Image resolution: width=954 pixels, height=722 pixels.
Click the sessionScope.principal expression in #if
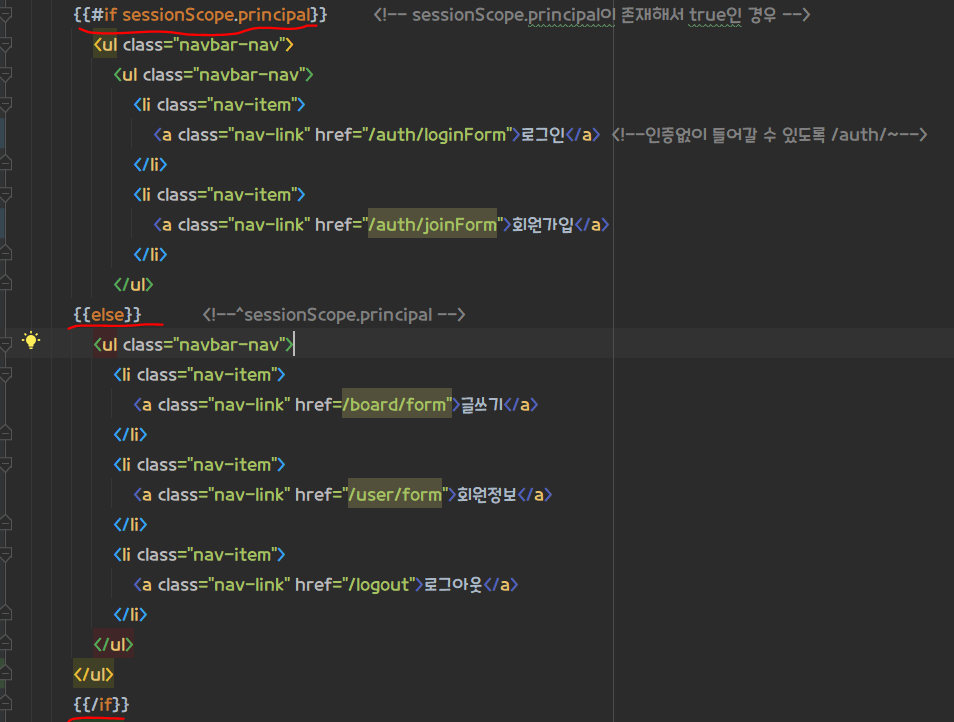click(217, 15)
